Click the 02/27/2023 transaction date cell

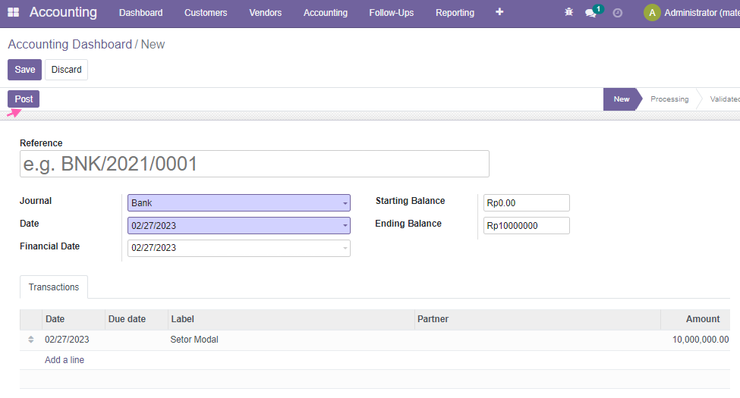tap(67, 339)
